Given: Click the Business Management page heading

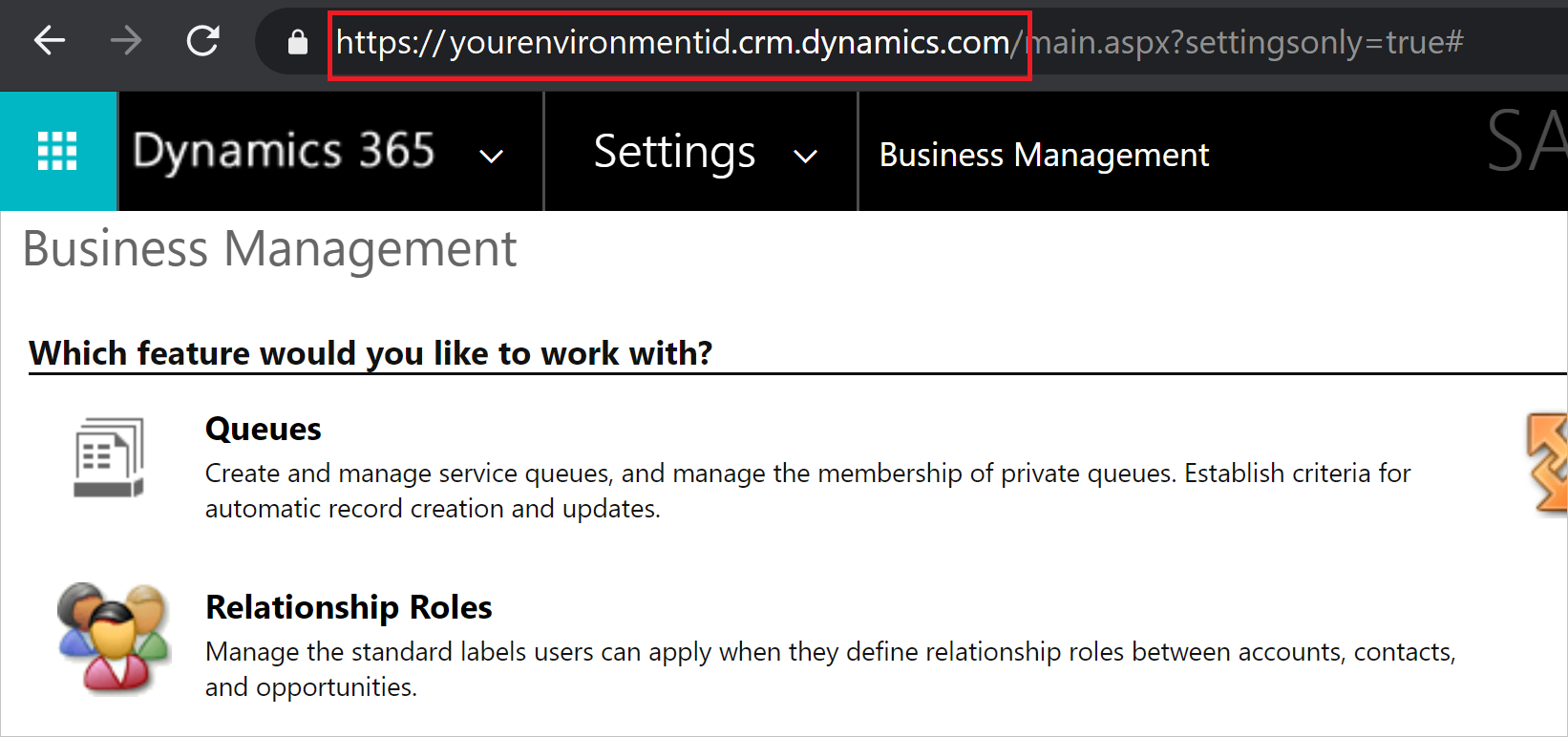Looking at the screenshot, I should pyautogui.click(x=270, y=249).
